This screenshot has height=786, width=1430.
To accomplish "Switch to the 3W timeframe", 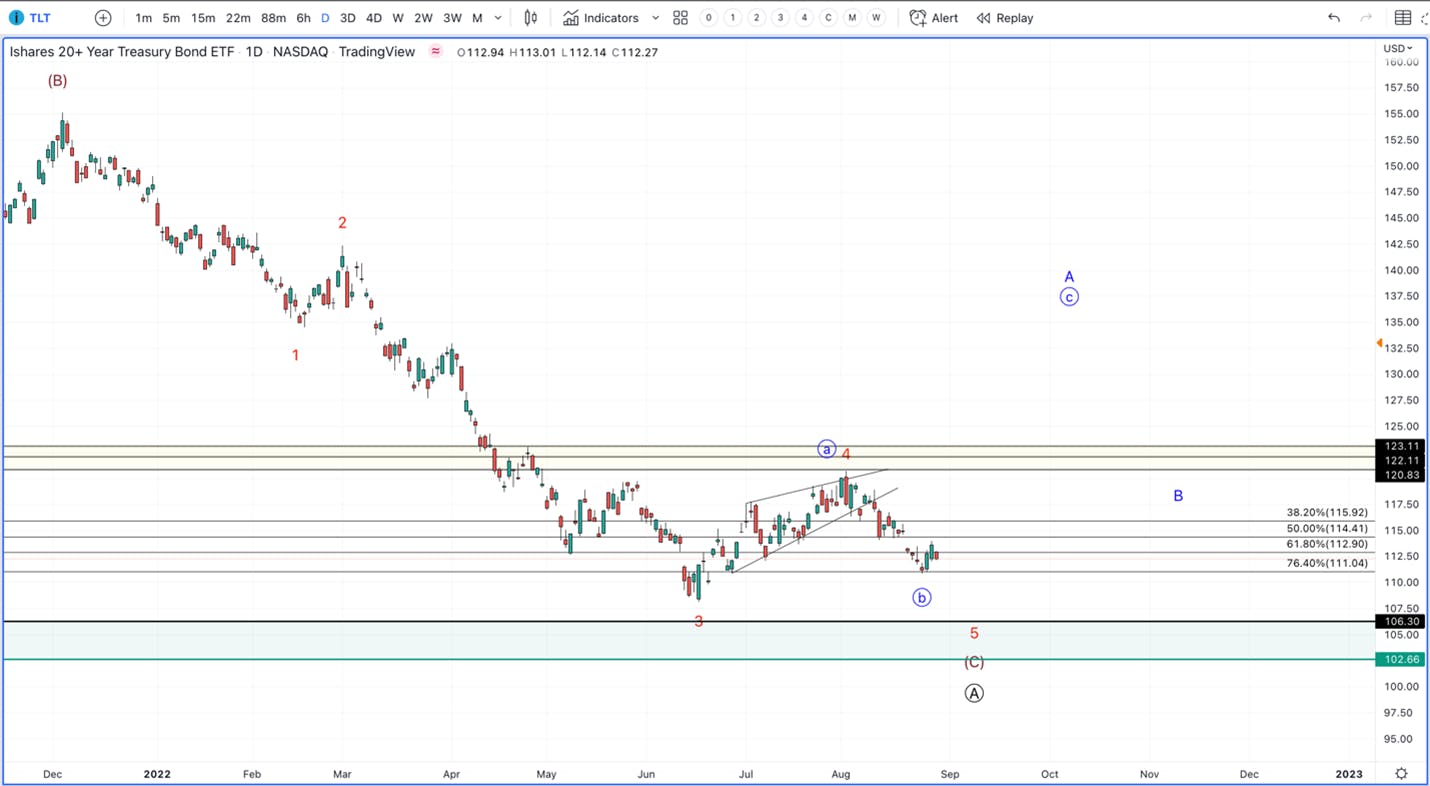I will pyautogui.click(x=452, y=18).
